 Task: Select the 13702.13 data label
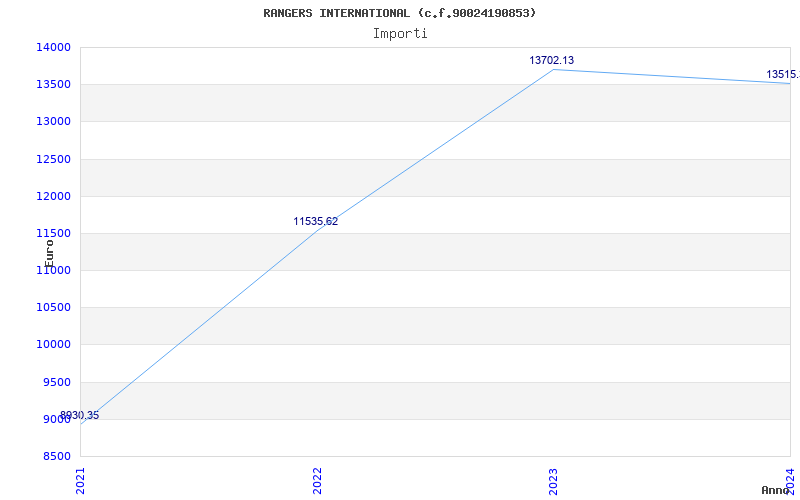point(551,61)
